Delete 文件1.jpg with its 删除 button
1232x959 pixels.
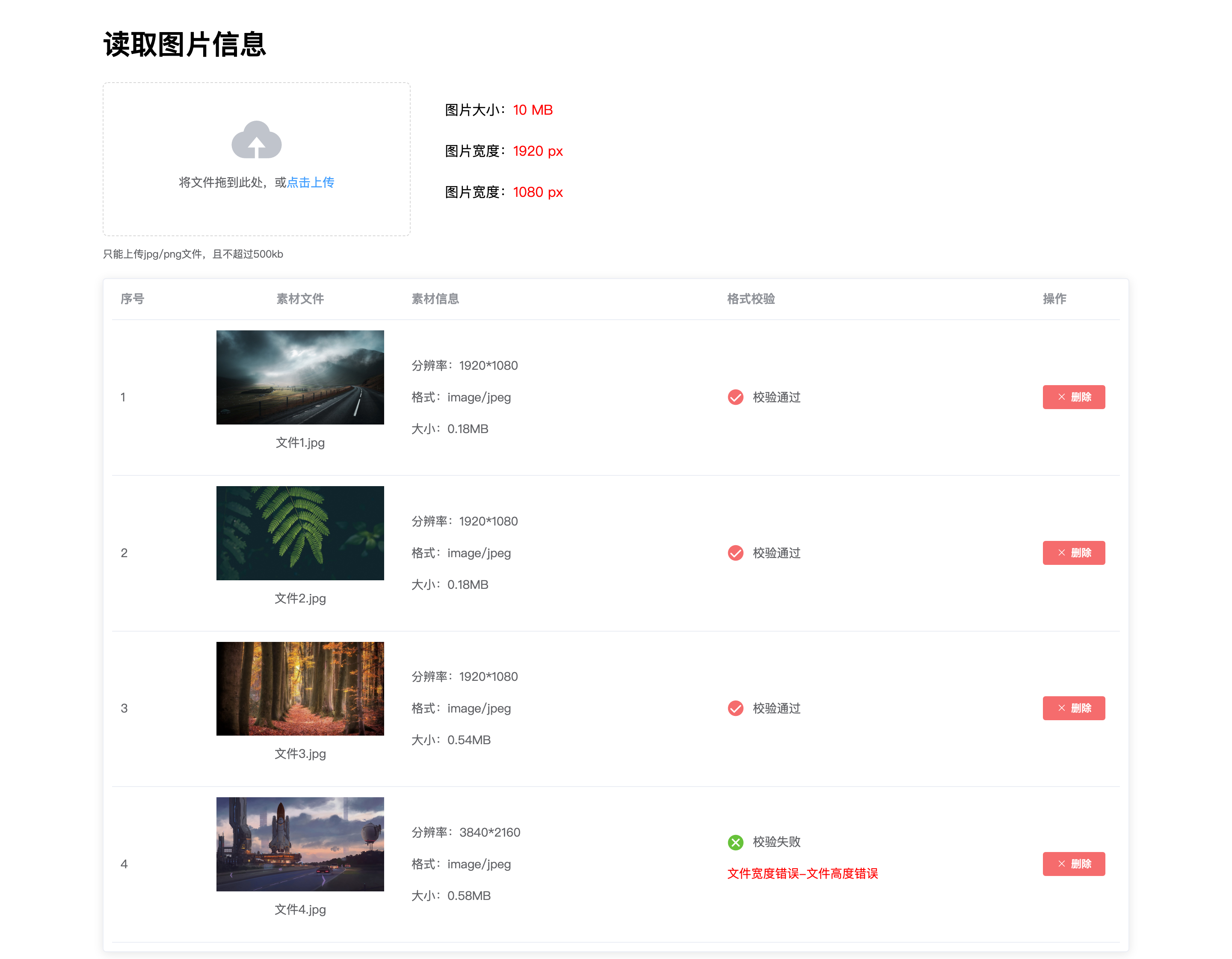pyautogui.click(x=1073, y=398)
